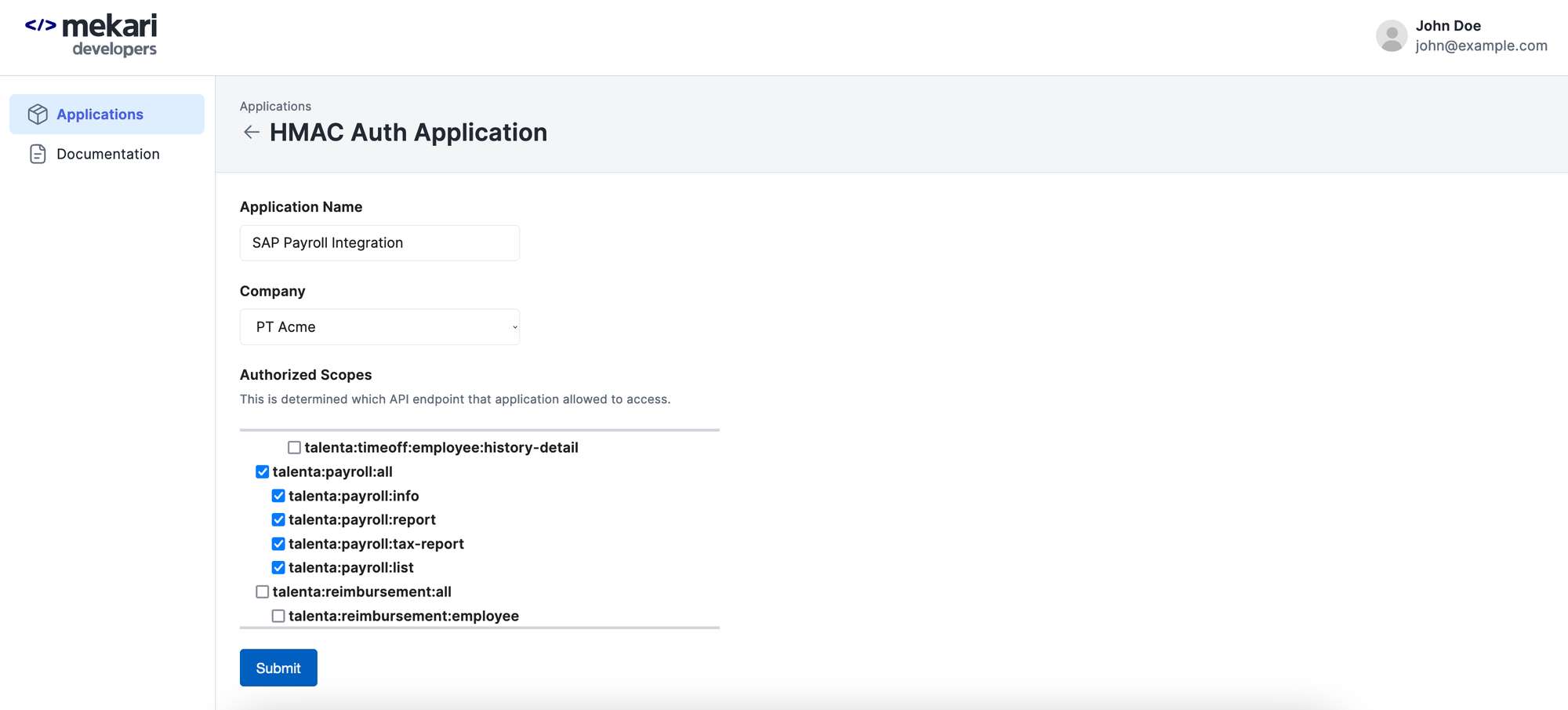This screenshot has height=710, width=1568.
Task: Check talenta:timeoff:employee:history-detail box
Action: click(x=294, y=447)
